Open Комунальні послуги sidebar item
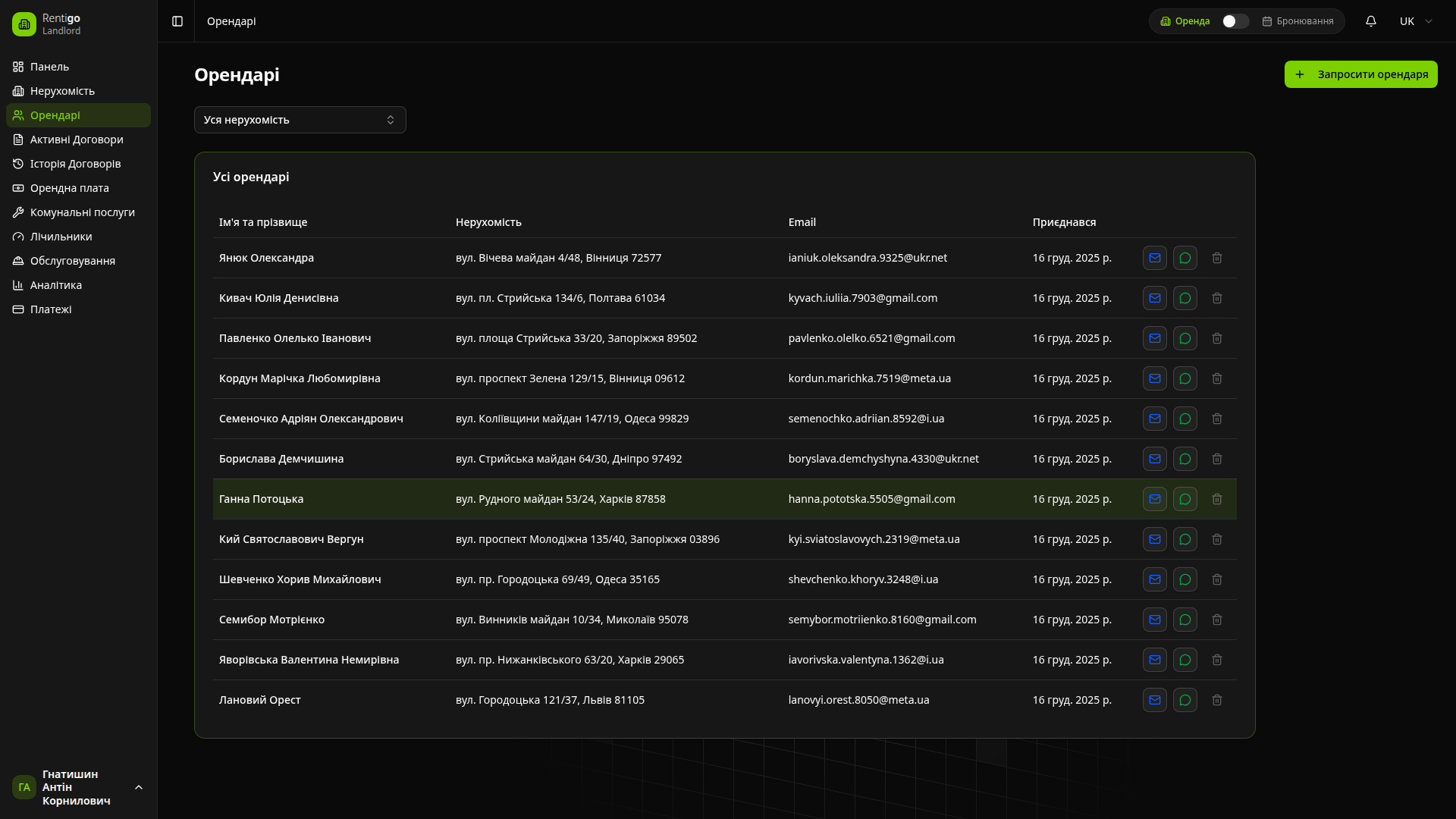The height and width of the screenshot is (819, 1456). point(82,212)
